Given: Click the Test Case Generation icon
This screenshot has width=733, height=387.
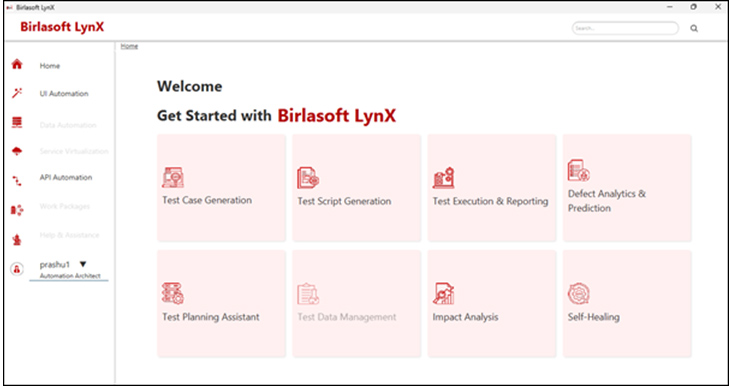Looking at the screenshot, I should 173,178.
